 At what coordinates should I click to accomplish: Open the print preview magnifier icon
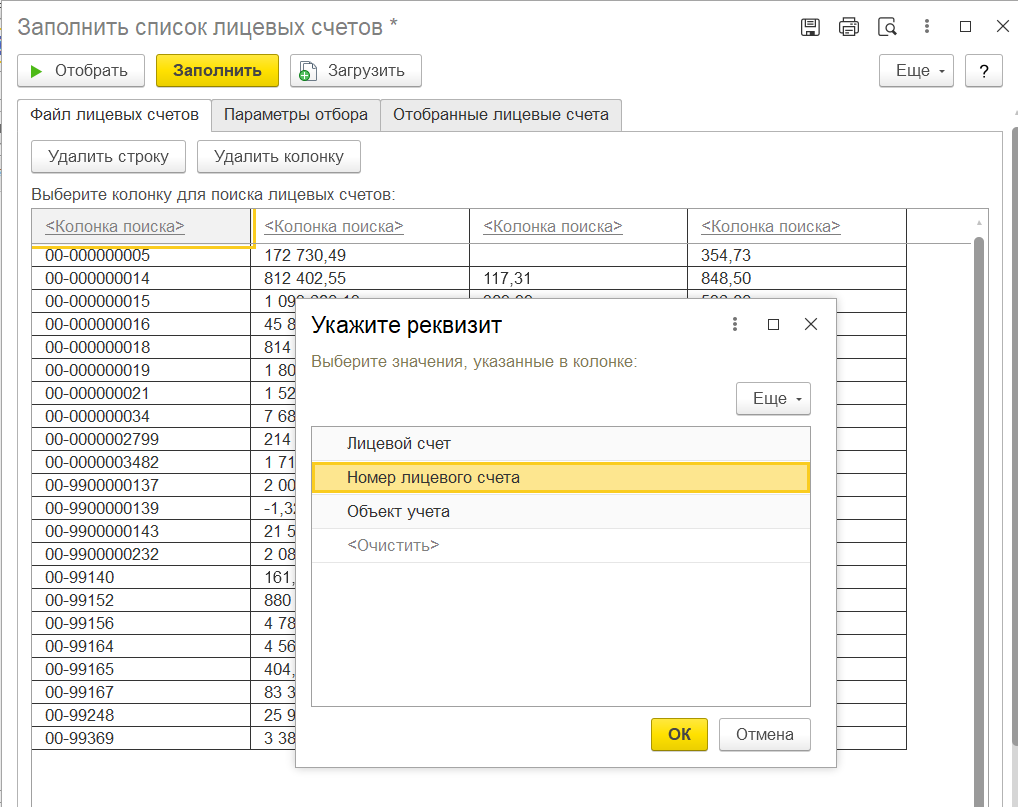click(x=886, y=27)
